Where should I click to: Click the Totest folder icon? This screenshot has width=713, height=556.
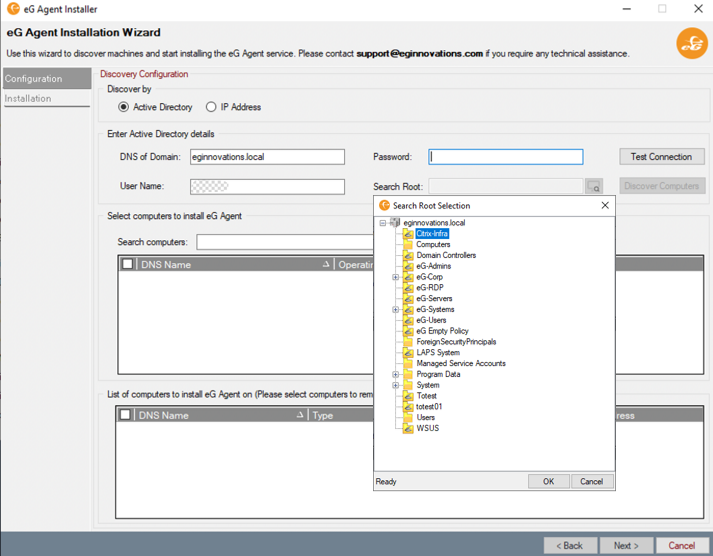tap(408, 396)
